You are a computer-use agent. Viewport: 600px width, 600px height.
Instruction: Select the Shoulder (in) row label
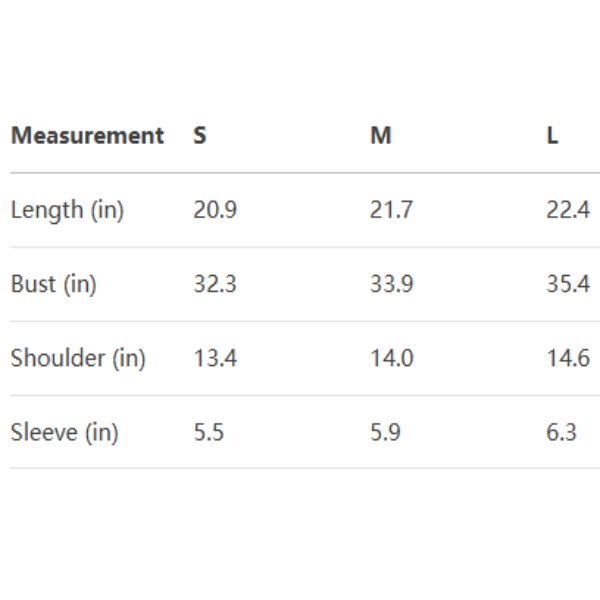(78, 358)
